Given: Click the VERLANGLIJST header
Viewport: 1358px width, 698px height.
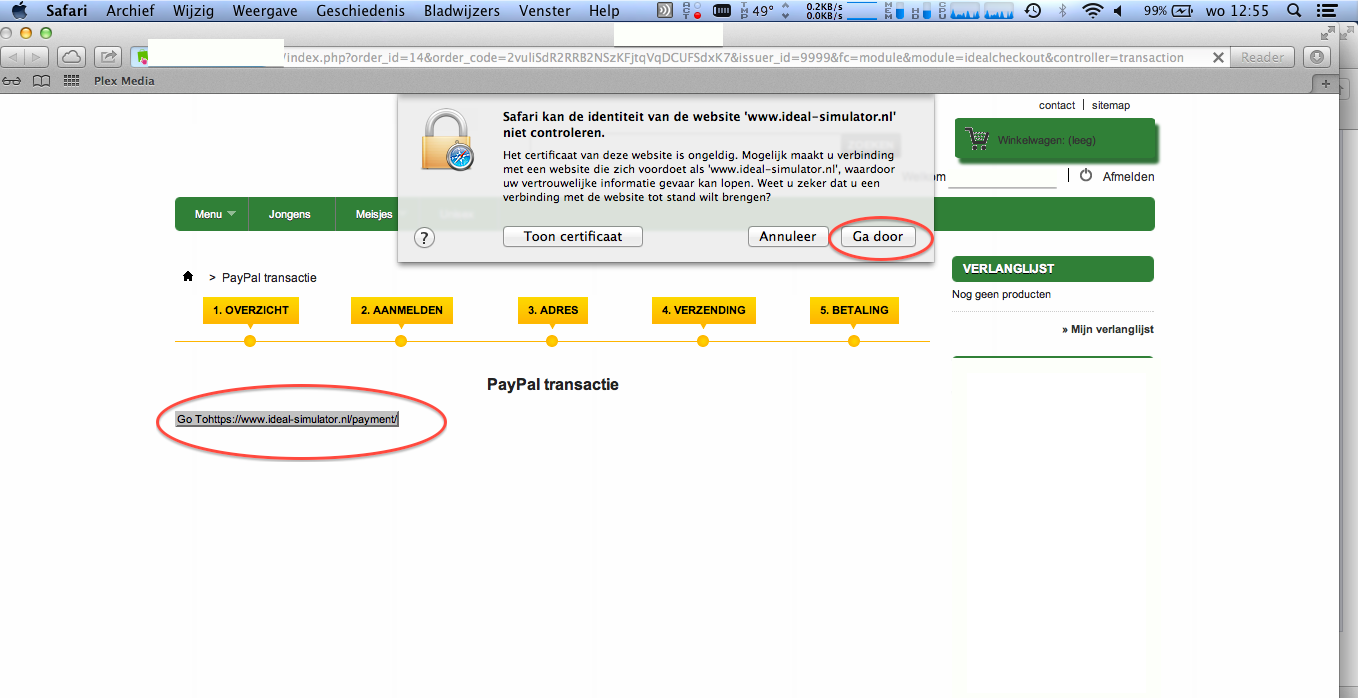Looking at the screenshot, I should coord(1053,269).
